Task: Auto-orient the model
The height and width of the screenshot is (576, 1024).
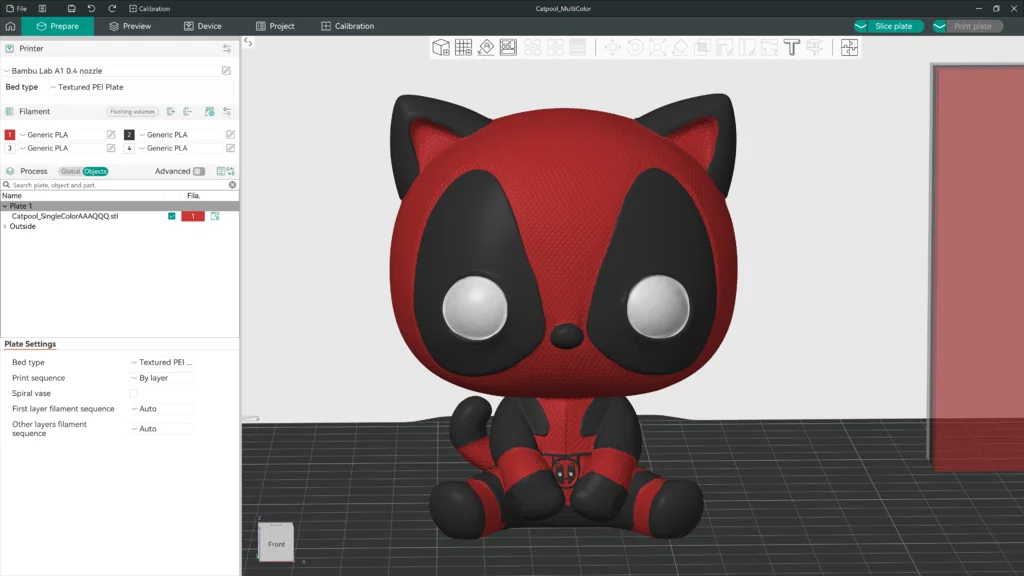Action: 485,47
